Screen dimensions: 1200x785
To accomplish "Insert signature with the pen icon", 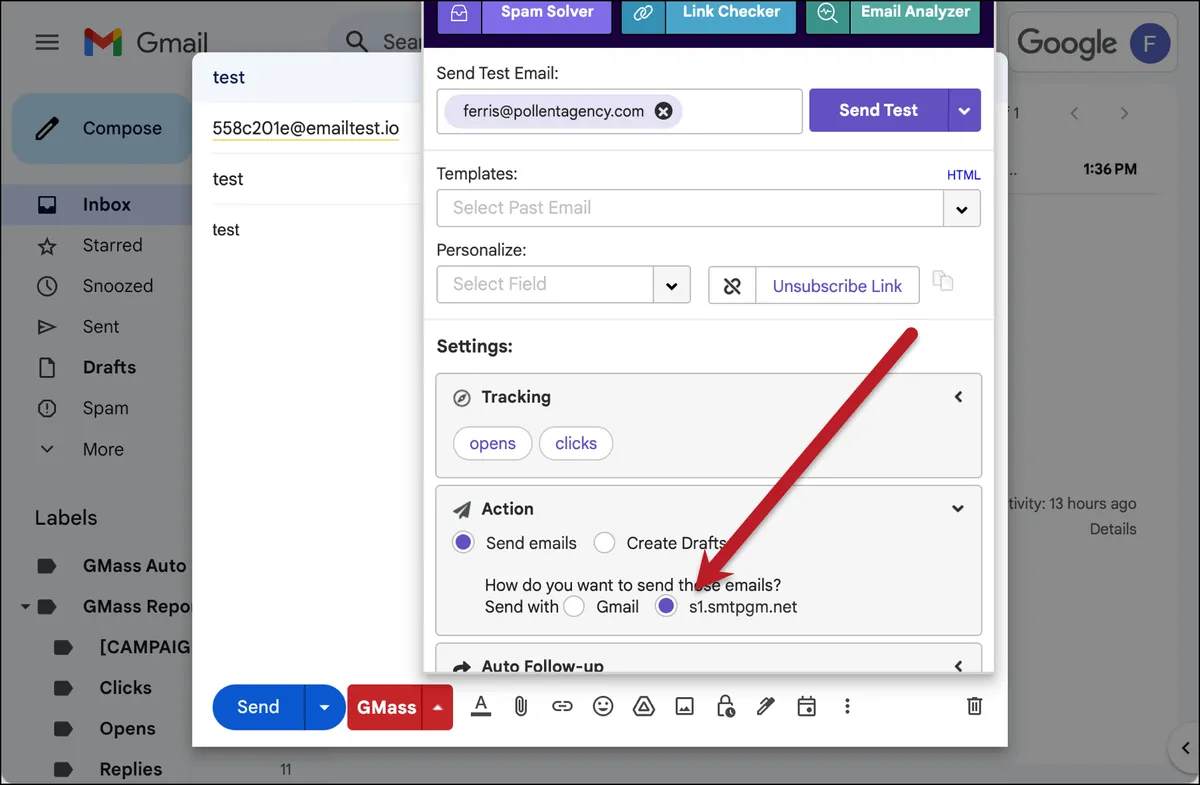I will (x=766, y=706).
